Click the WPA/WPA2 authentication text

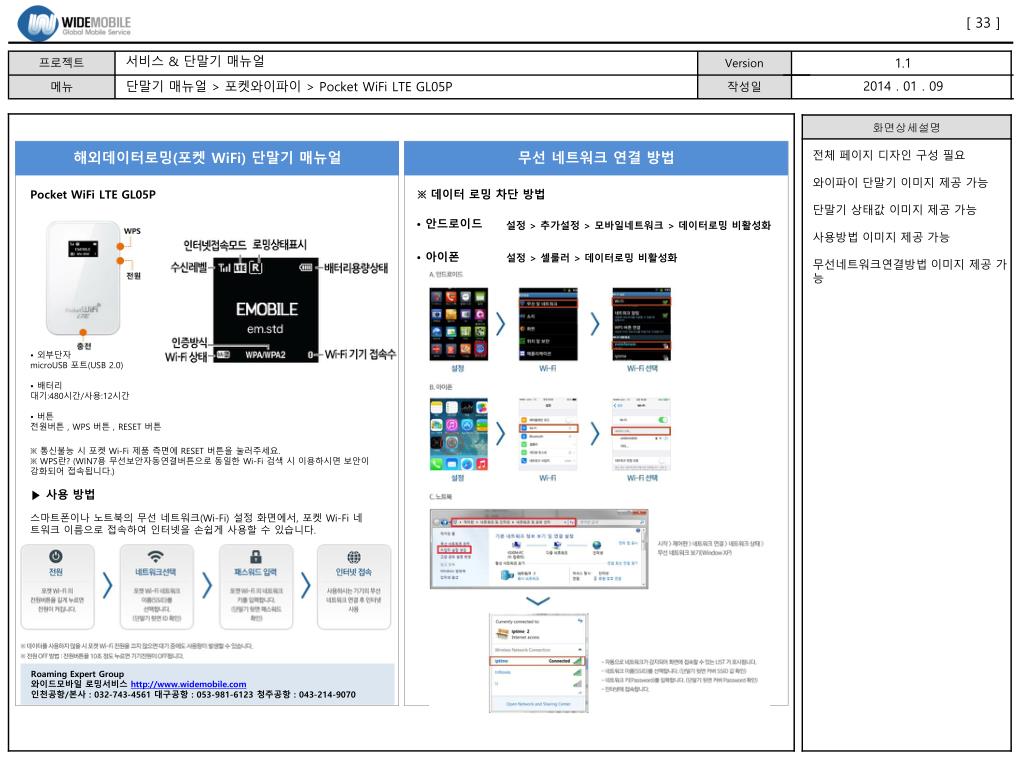point(265,355)
